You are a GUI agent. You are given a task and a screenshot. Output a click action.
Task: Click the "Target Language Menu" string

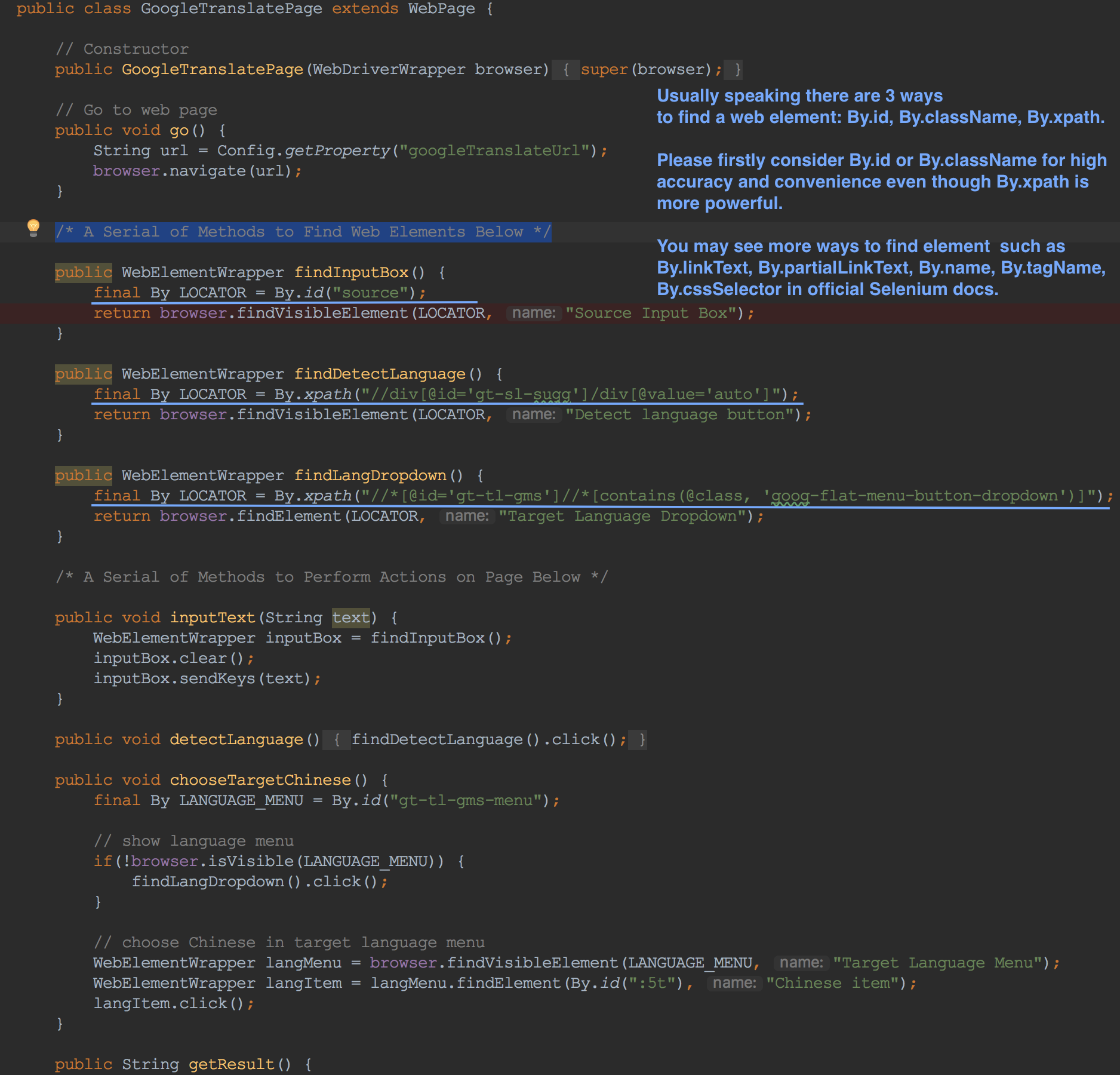[938, 963]
